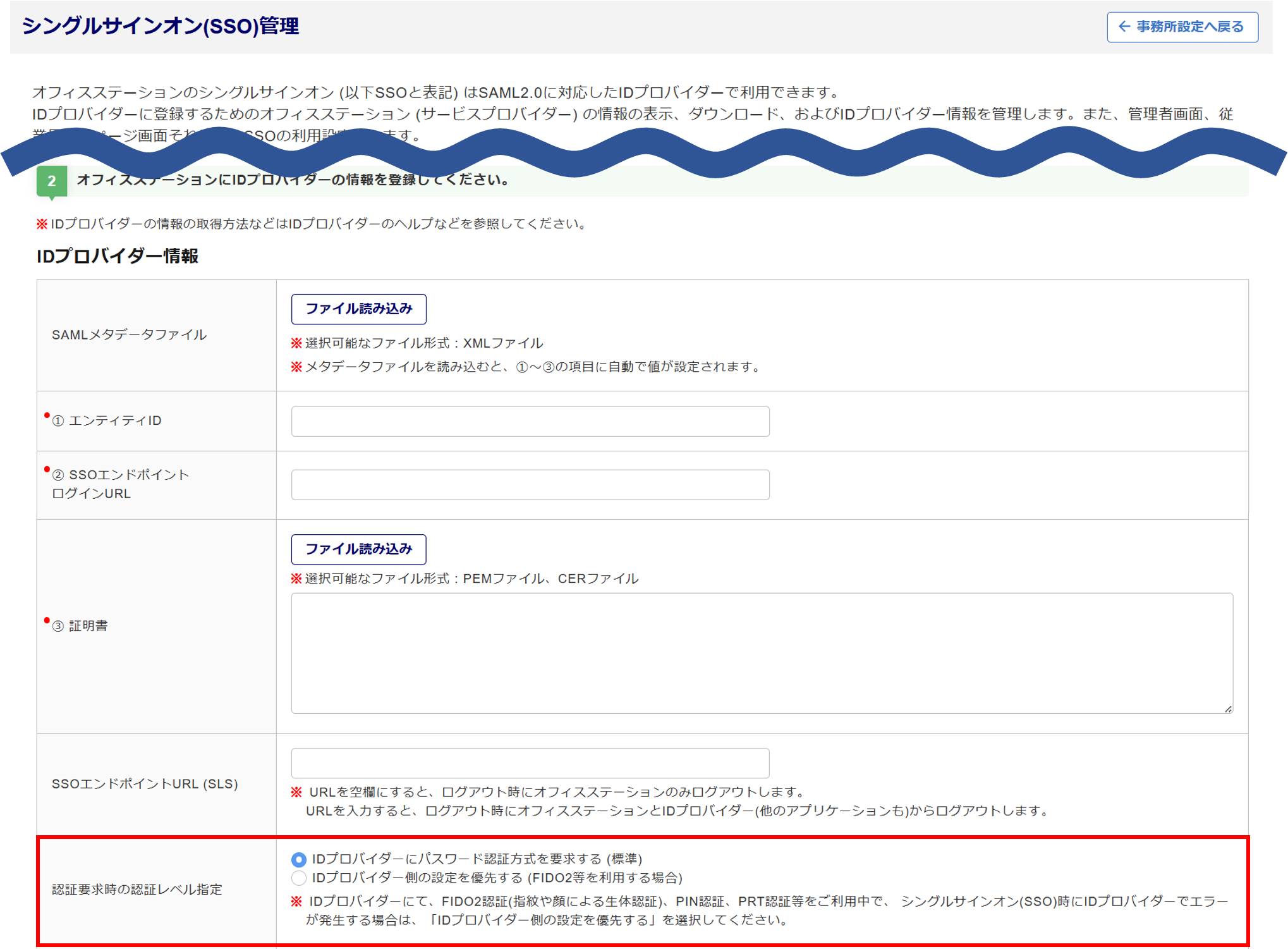Click the SSOエンドポイントURL (SLS) input field
The width and height of the screenshot is (1288, 949).
click(x=530, y=763)
